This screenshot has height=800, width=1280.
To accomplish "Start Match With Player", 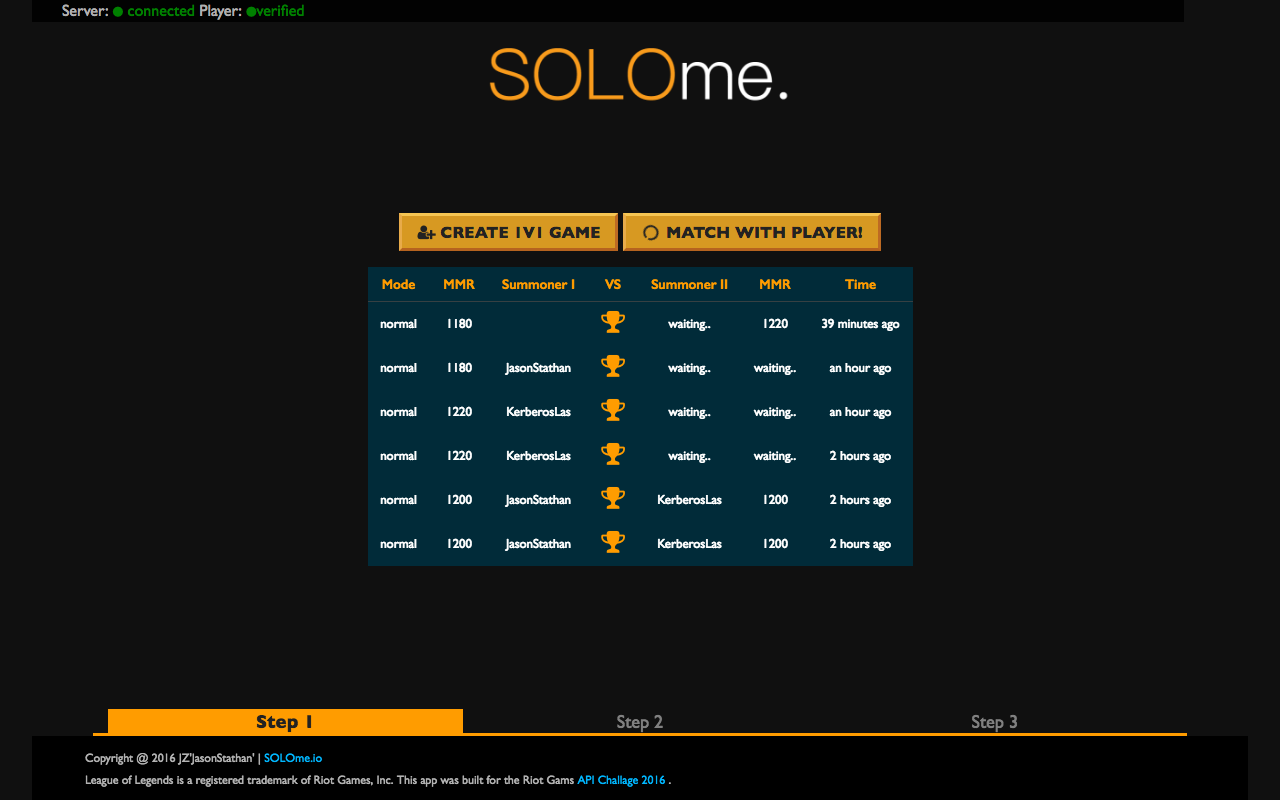I will (x=752, y=232).
